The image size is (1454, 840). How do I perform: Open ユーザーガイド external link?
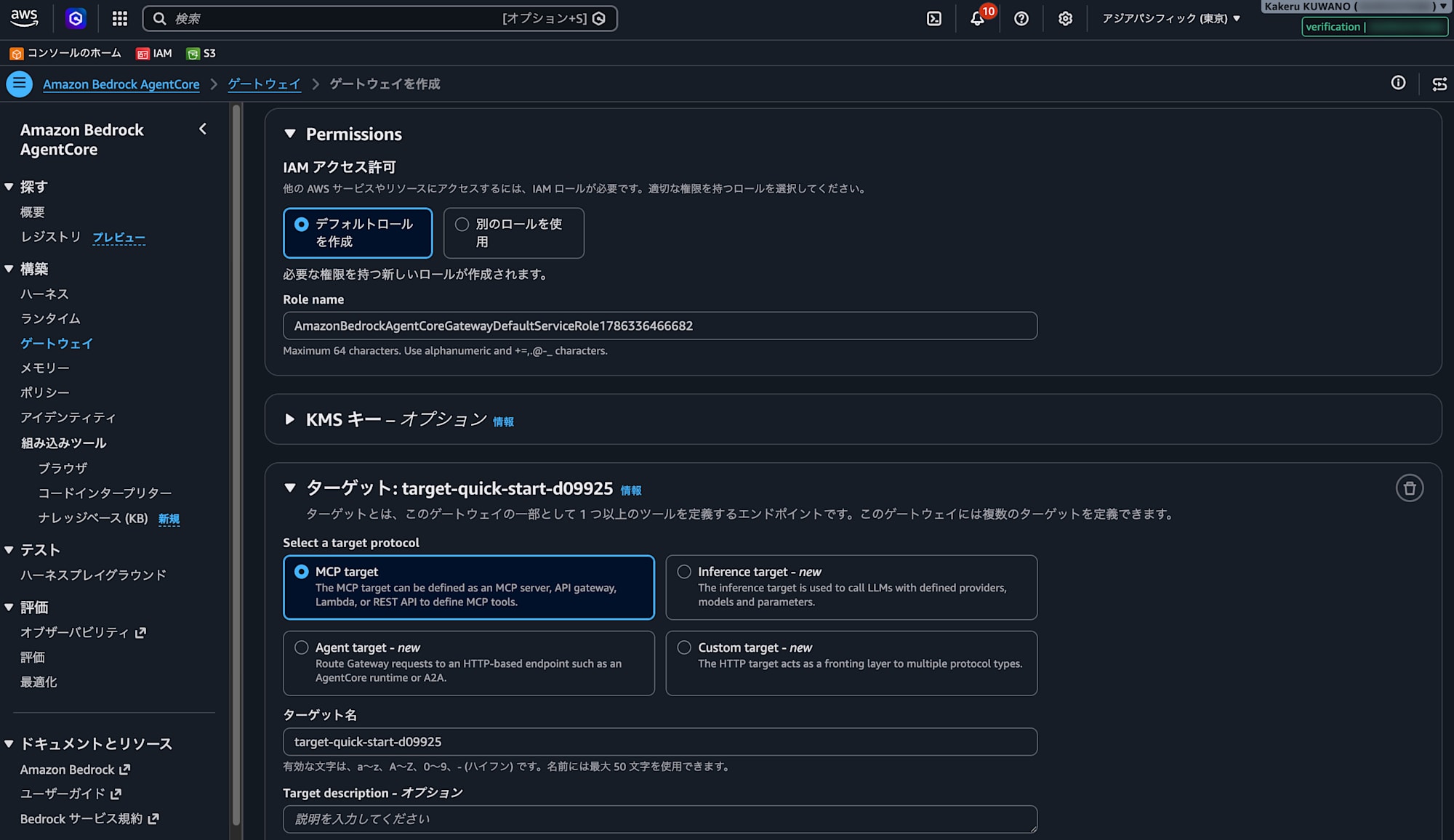[71, 793]
